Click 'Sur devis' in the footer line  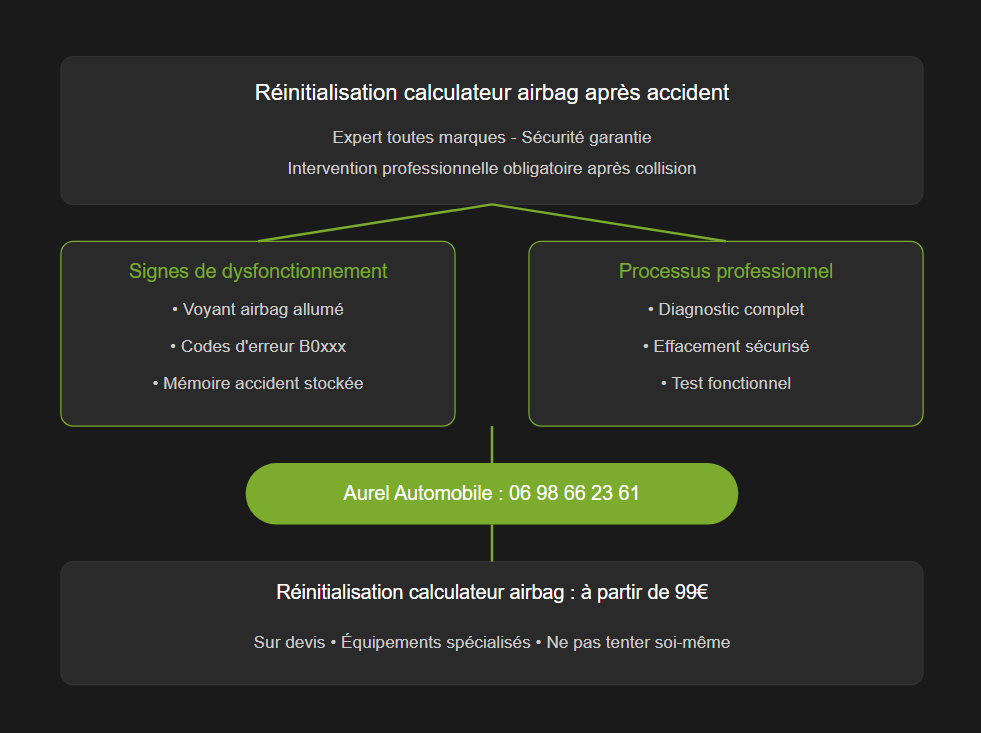pos(289,642)
